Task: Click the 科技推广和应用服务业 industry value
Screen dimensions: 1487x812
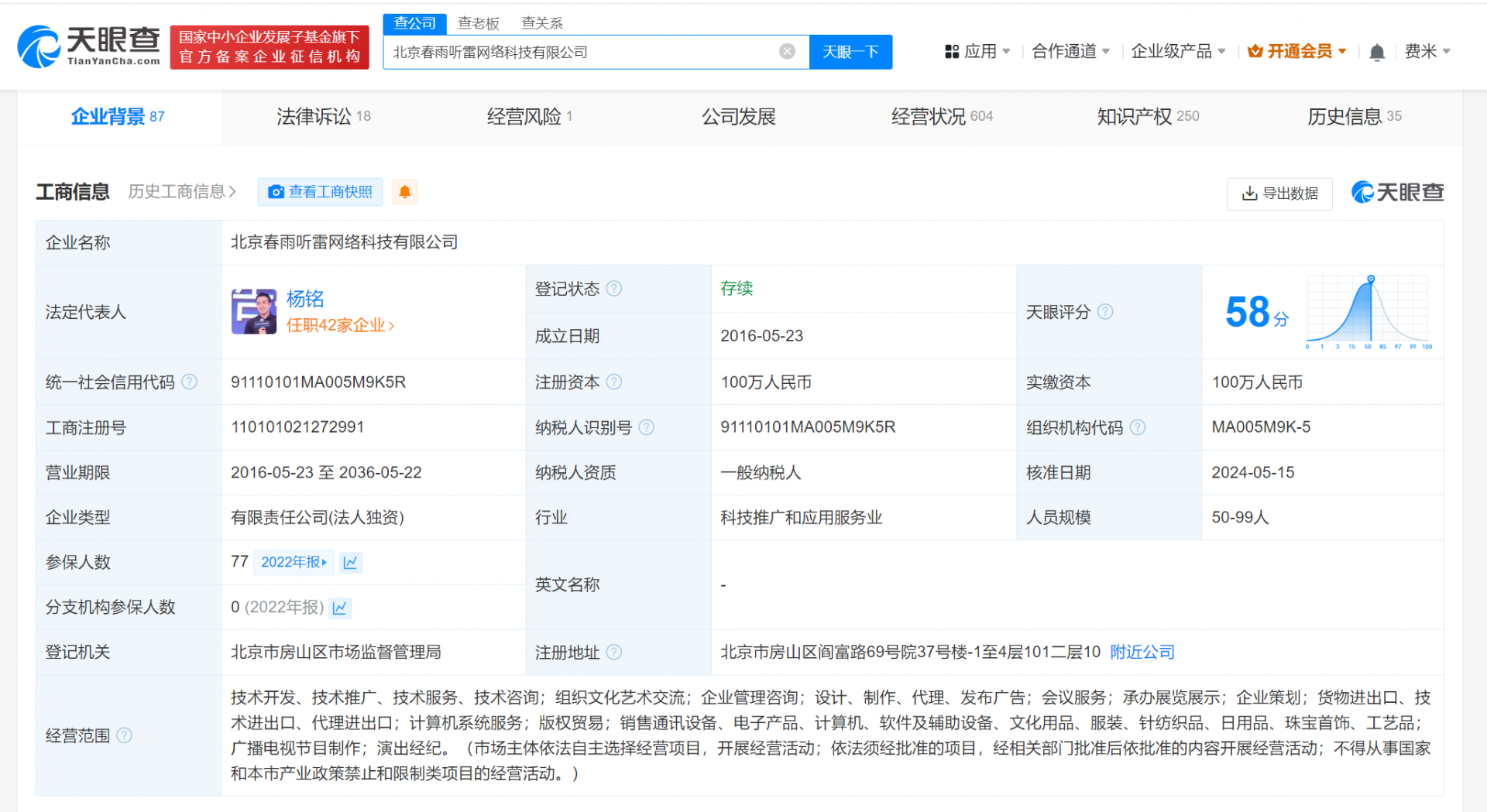Action: (x=802, y=517)
